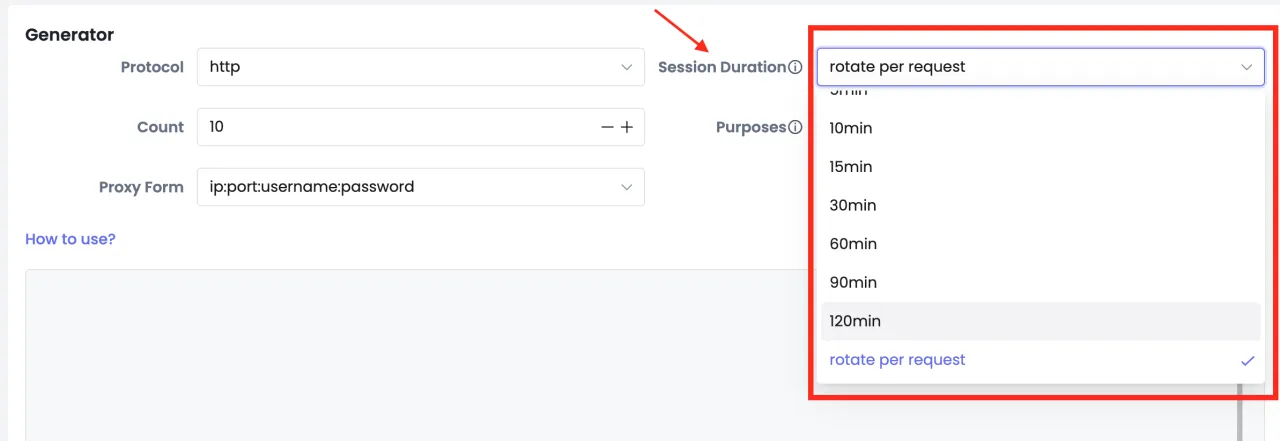Click the Session Duration info icon
Image resolution: width=1280 pixels, height=441 pixels.
[795, 67]
